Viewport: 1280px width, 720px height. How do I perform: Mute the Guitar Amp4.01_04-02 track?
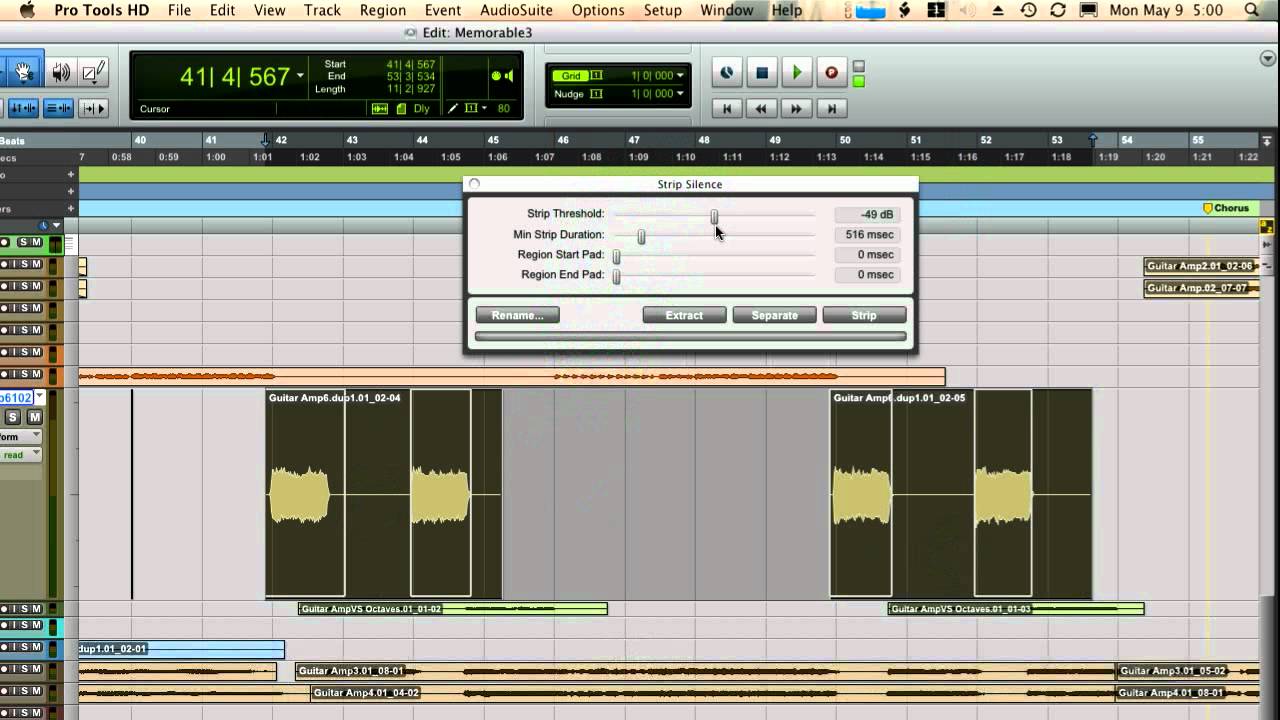click(x=36, y=691)
